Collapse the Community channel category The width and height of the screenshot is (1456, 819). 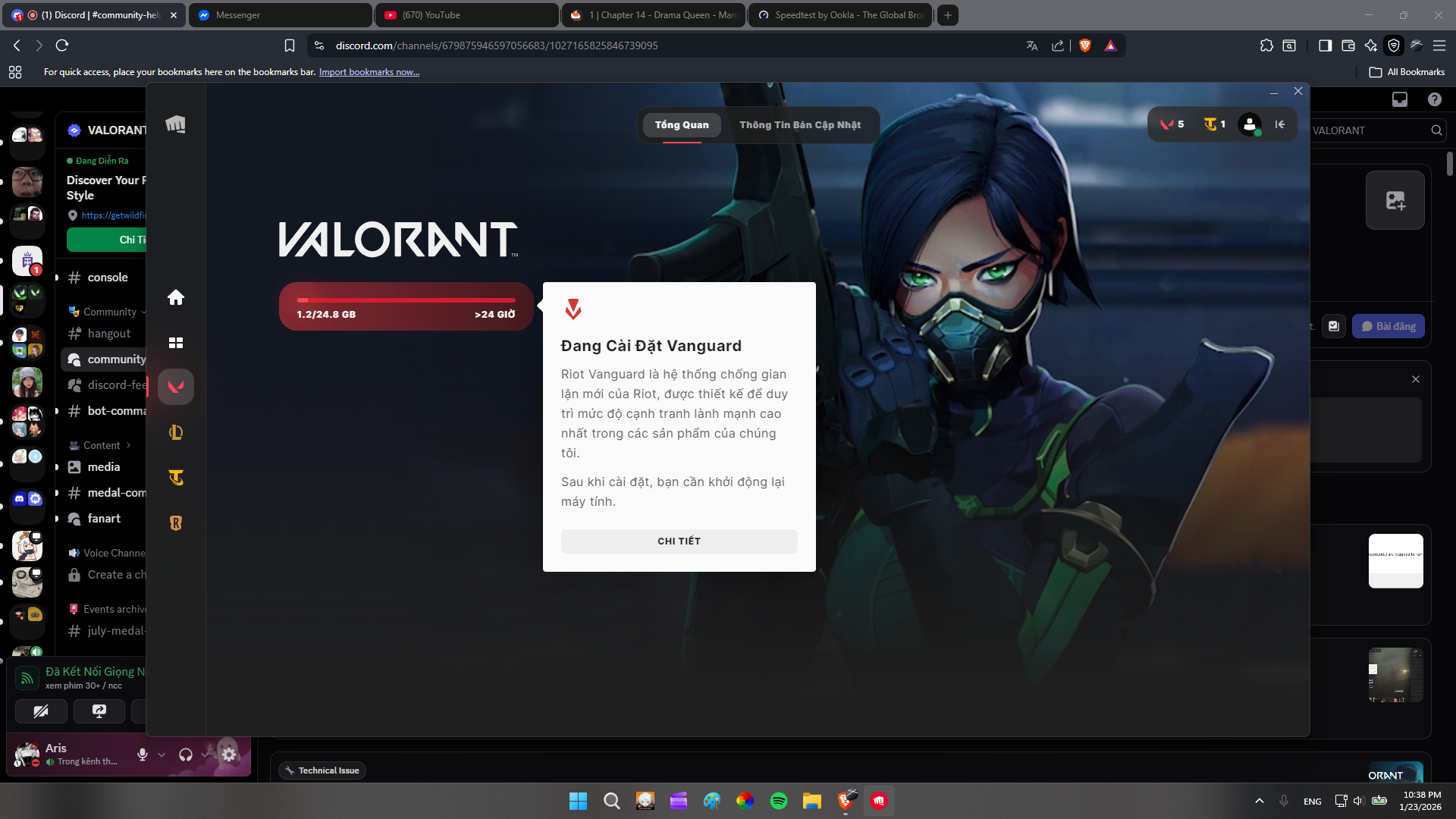[x=109, y=312]
